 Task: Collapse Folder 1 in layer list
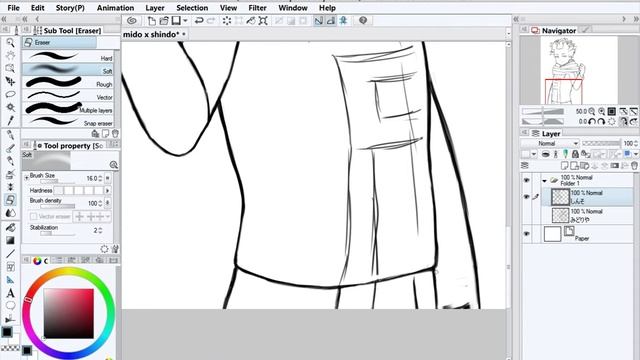[x=544, y=180]
